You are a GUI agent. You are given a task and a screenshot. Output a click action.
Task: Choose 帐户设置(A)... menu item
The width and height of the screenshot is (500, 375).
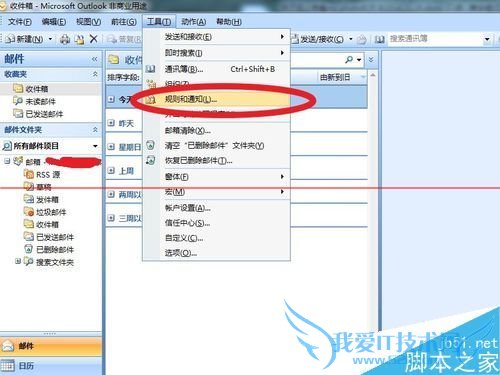click(217, 208)
